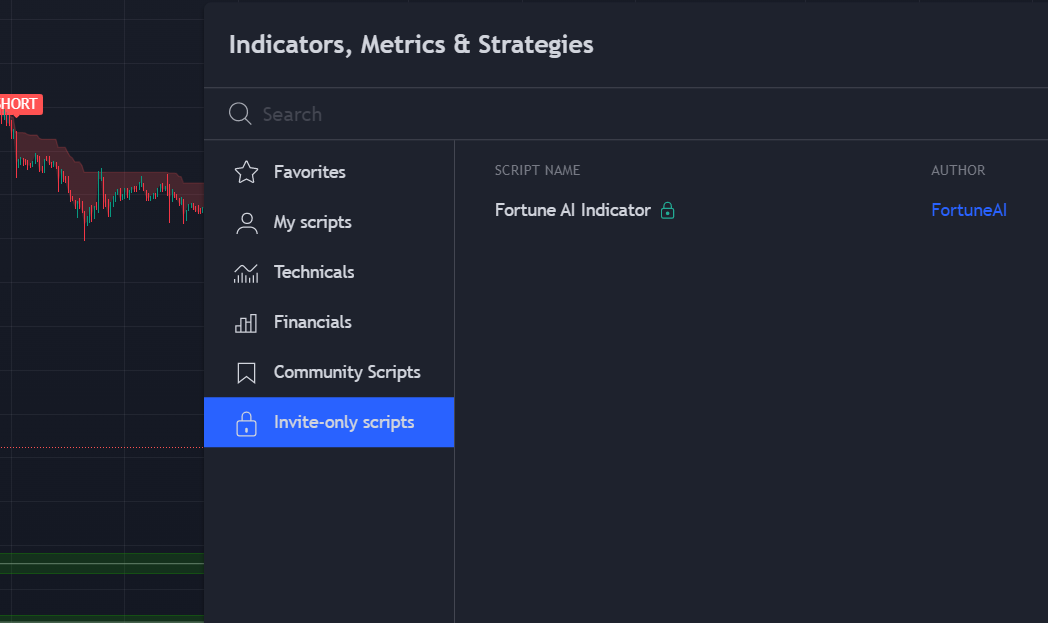This screenshot has height=623, width=1048.
Task: Click the dialog title Indicators, Metrics & Strategies
Action: pos(411,45)
